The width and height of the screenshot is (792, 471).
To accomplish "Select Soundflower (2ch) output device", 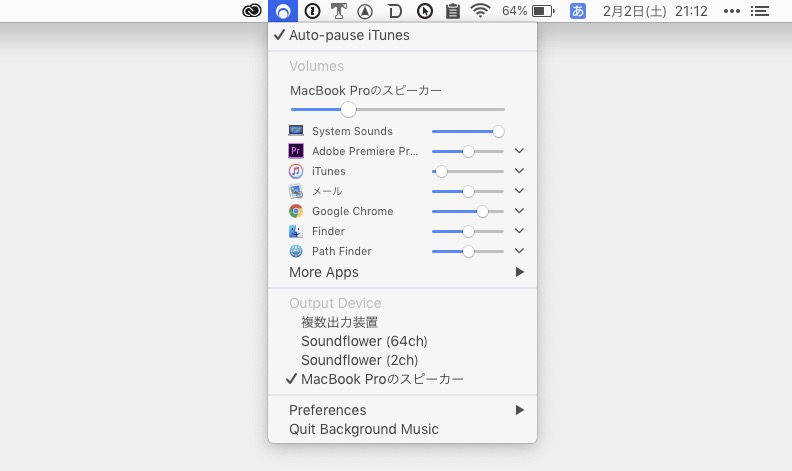I will [359, 360].
